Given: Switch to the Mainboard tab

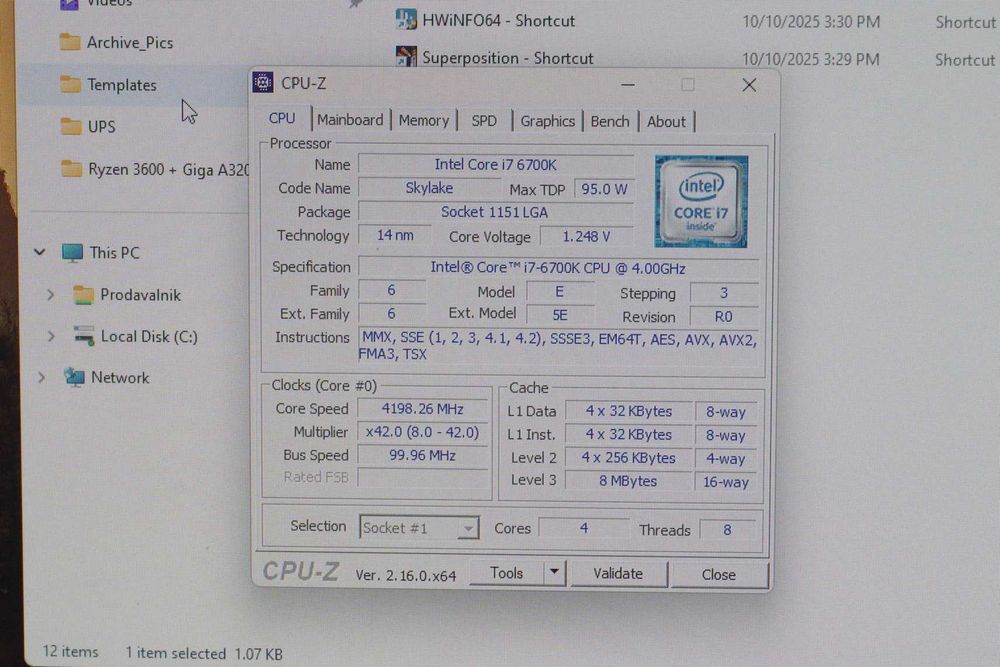Looking at the screenshot, I should click(x=350, y=120).
